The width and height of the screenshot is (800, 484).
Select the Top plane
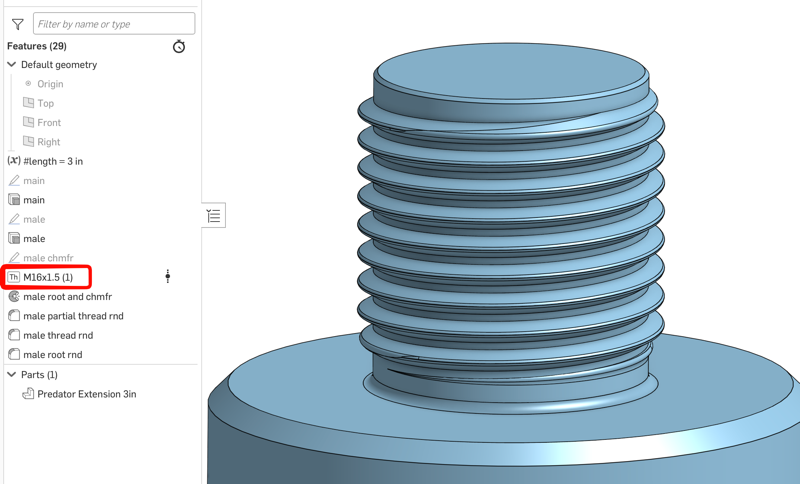click(x=45, y=103)
